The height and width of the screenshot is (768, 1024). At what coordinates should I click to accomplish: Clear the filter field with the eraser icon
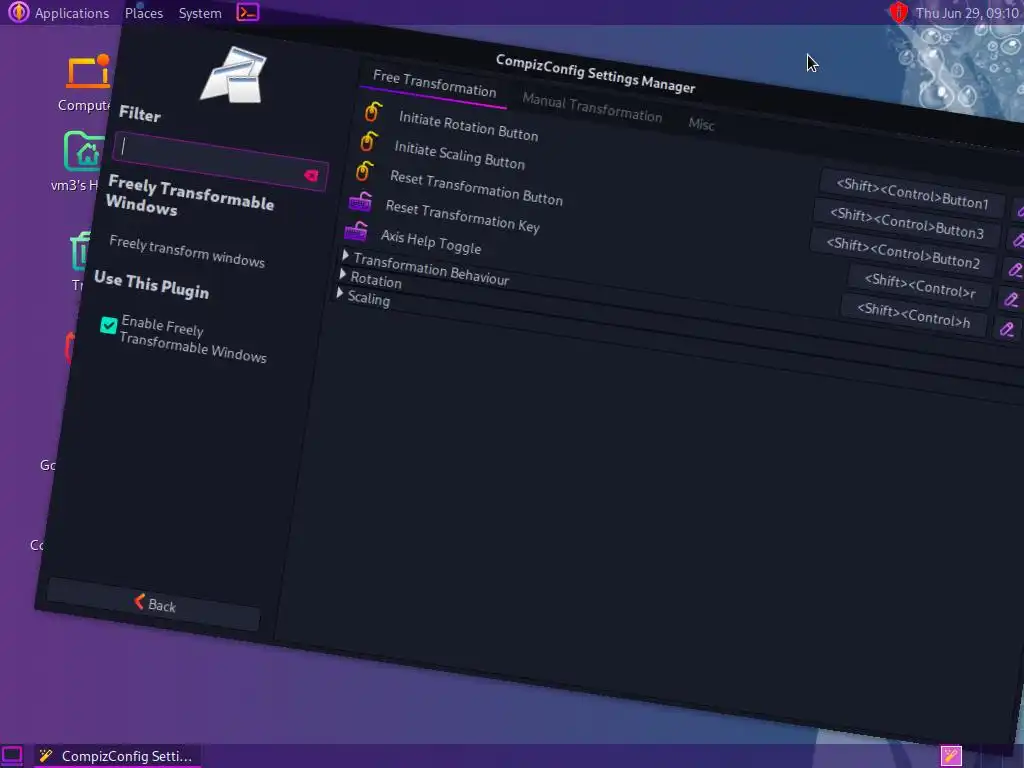click(311, 175)
